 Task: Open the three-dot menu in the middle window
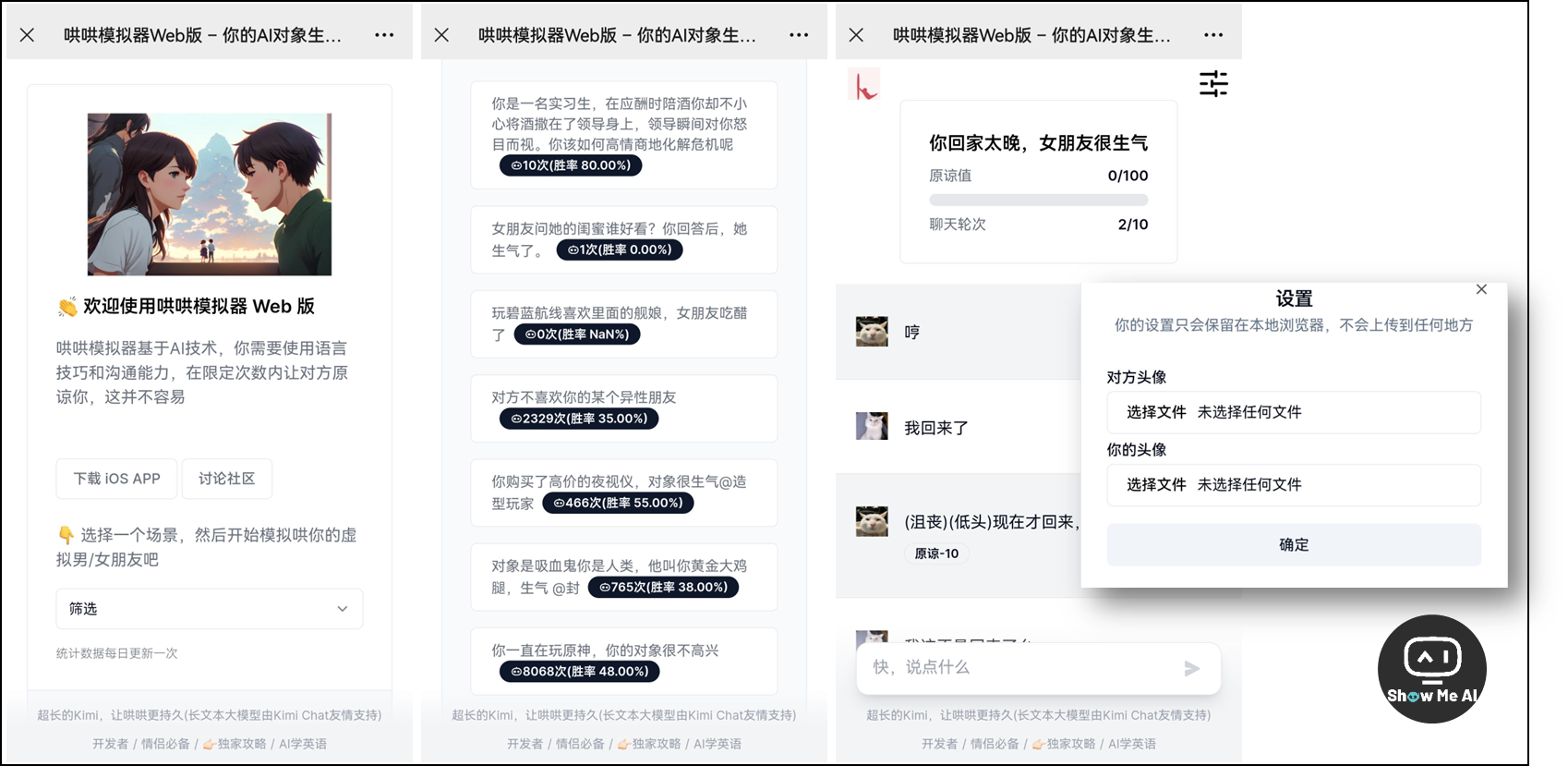pos(799,35)
